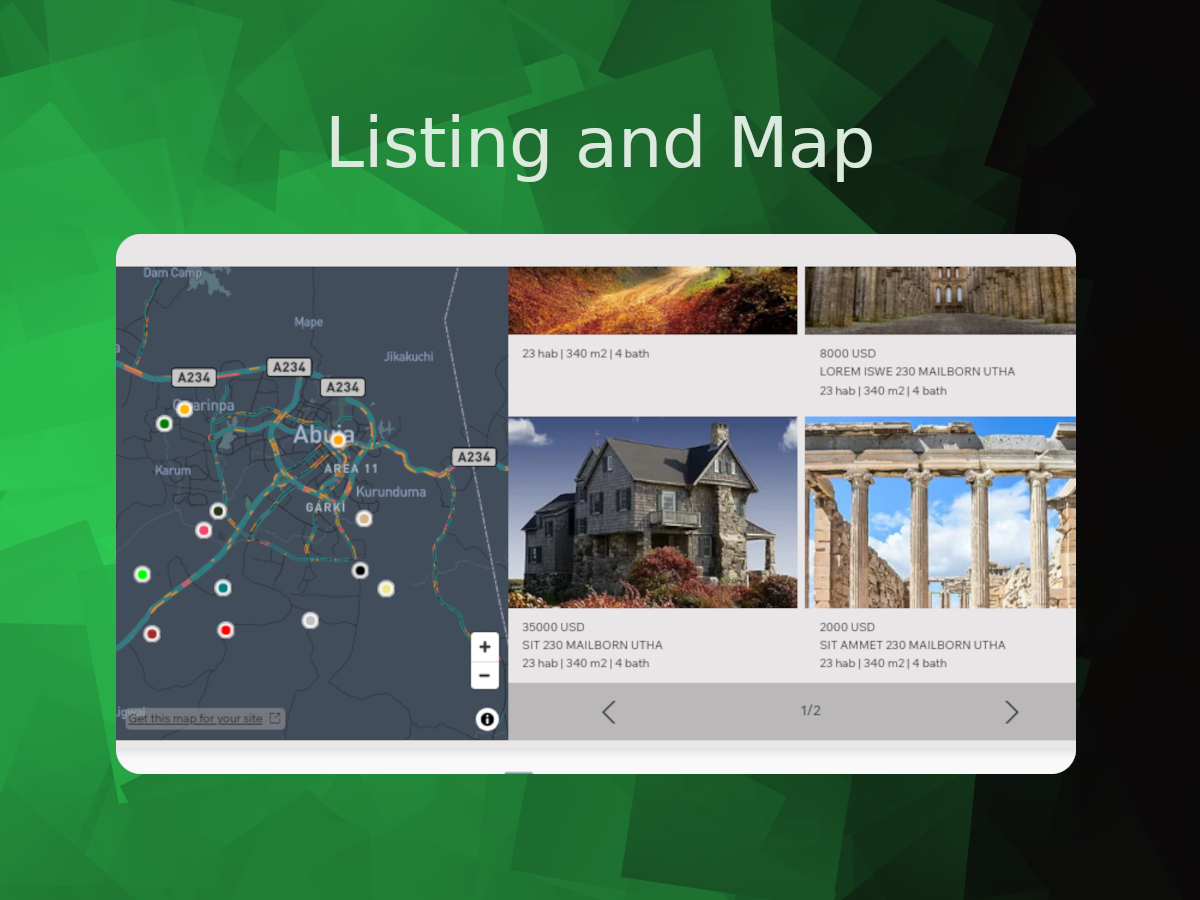The width and height of the screenshot is (1200, 900).
Task: Zoom out the map with minus button
Action: coord(485,675)
